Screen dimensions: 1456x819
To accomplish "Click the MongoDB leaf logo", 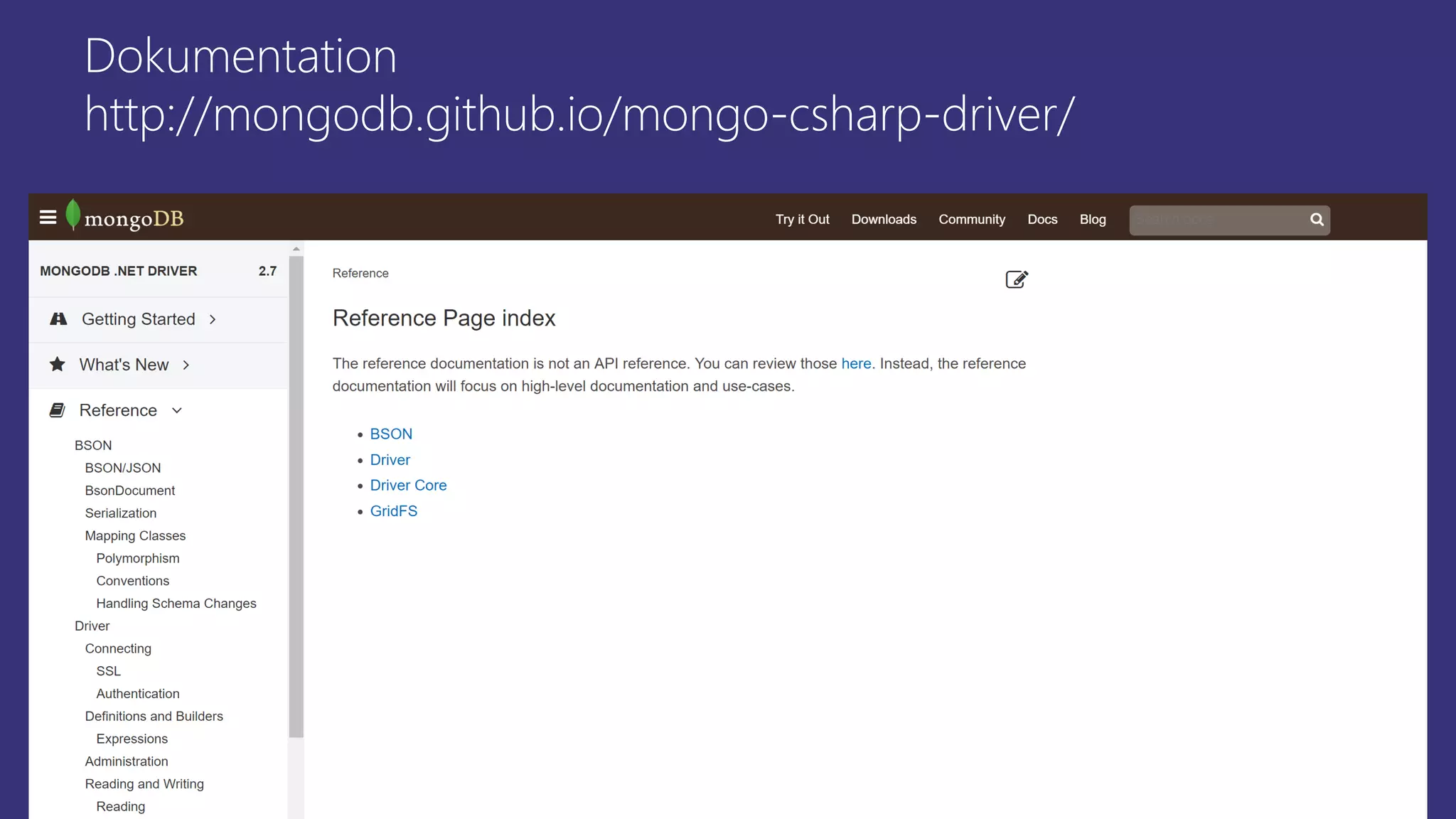I will pos(73,215).
